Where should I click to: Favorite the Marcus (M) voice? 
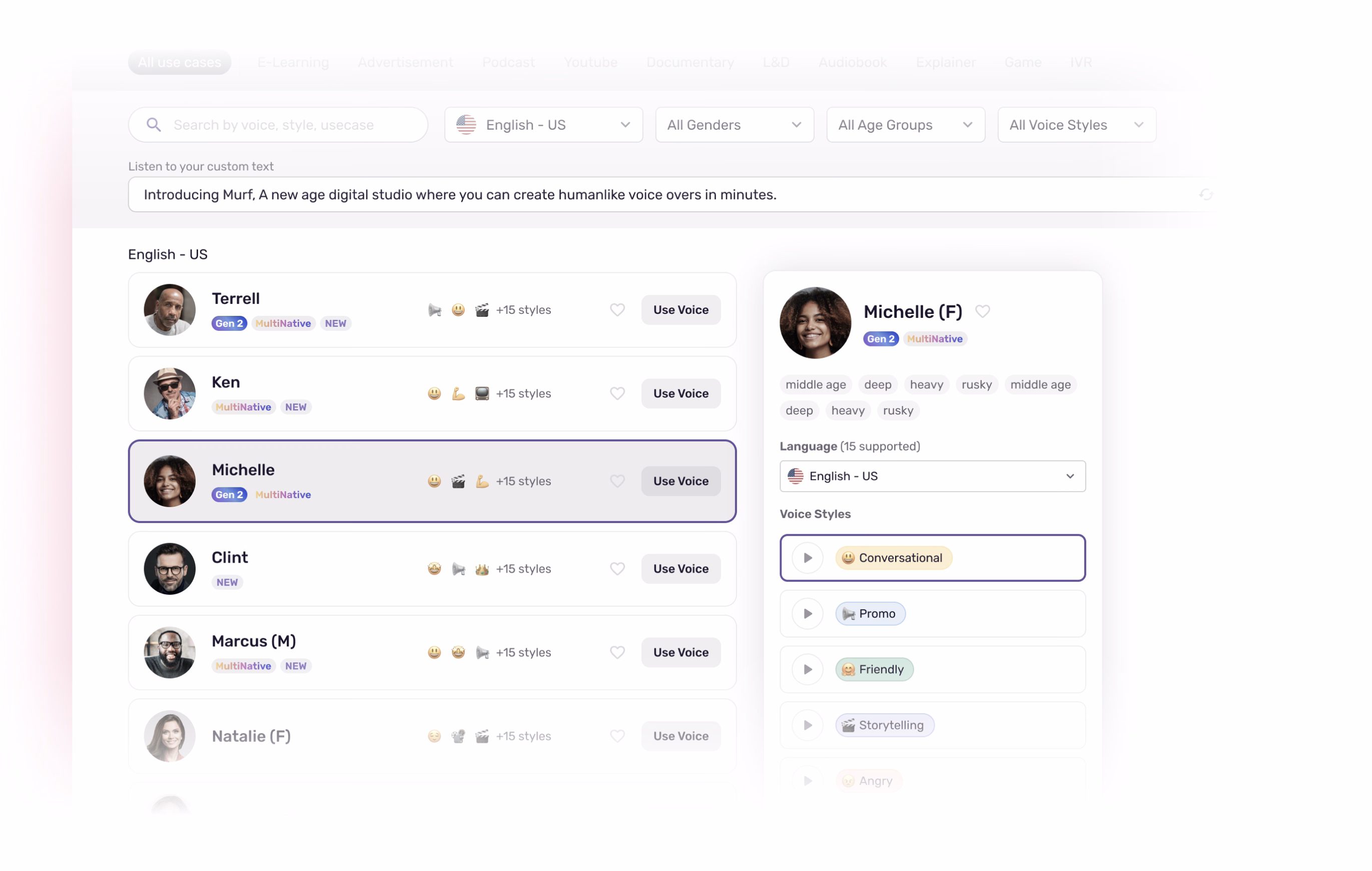pos(617,652)
